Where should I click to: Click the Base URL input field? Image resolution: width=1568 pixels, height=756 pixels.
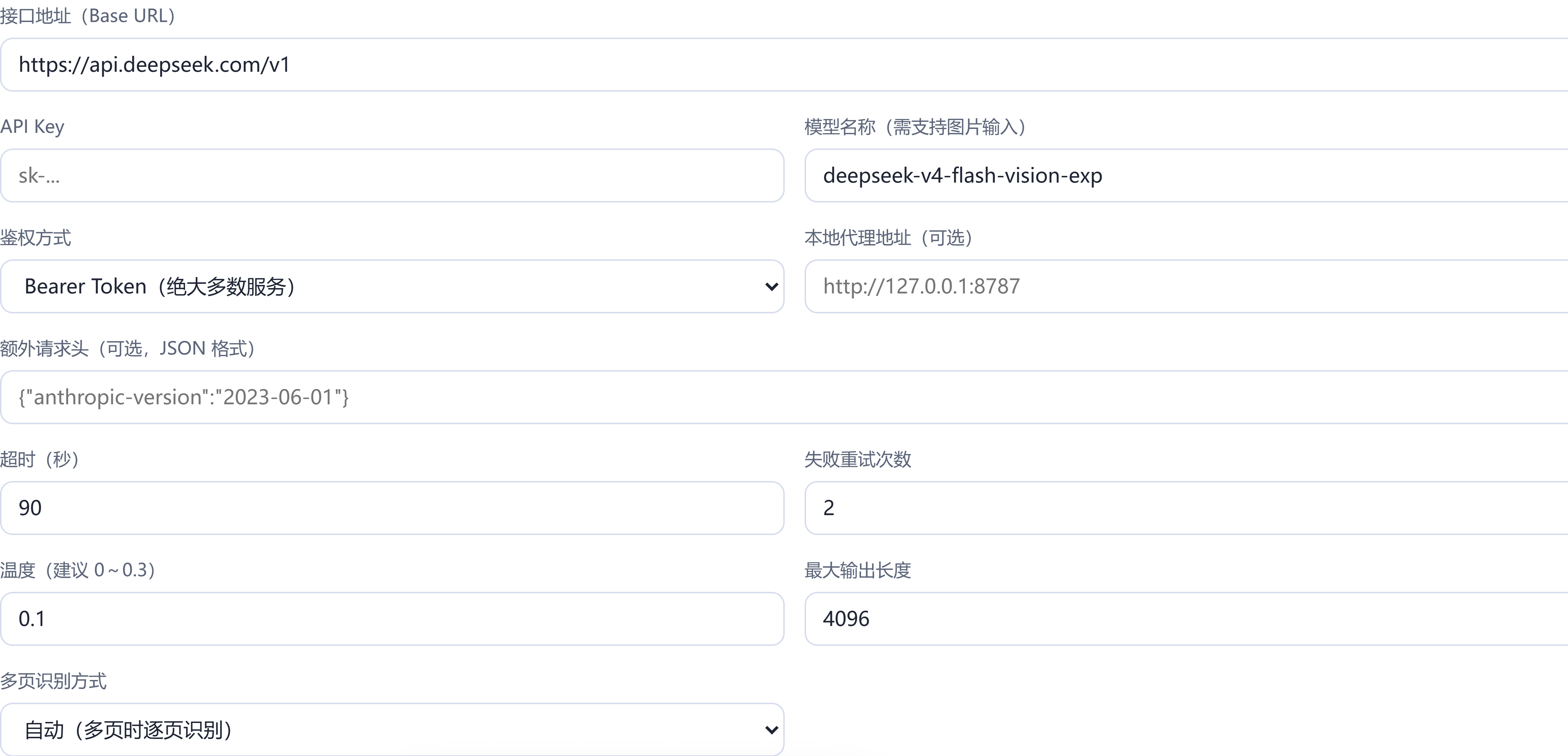[784, 65]
